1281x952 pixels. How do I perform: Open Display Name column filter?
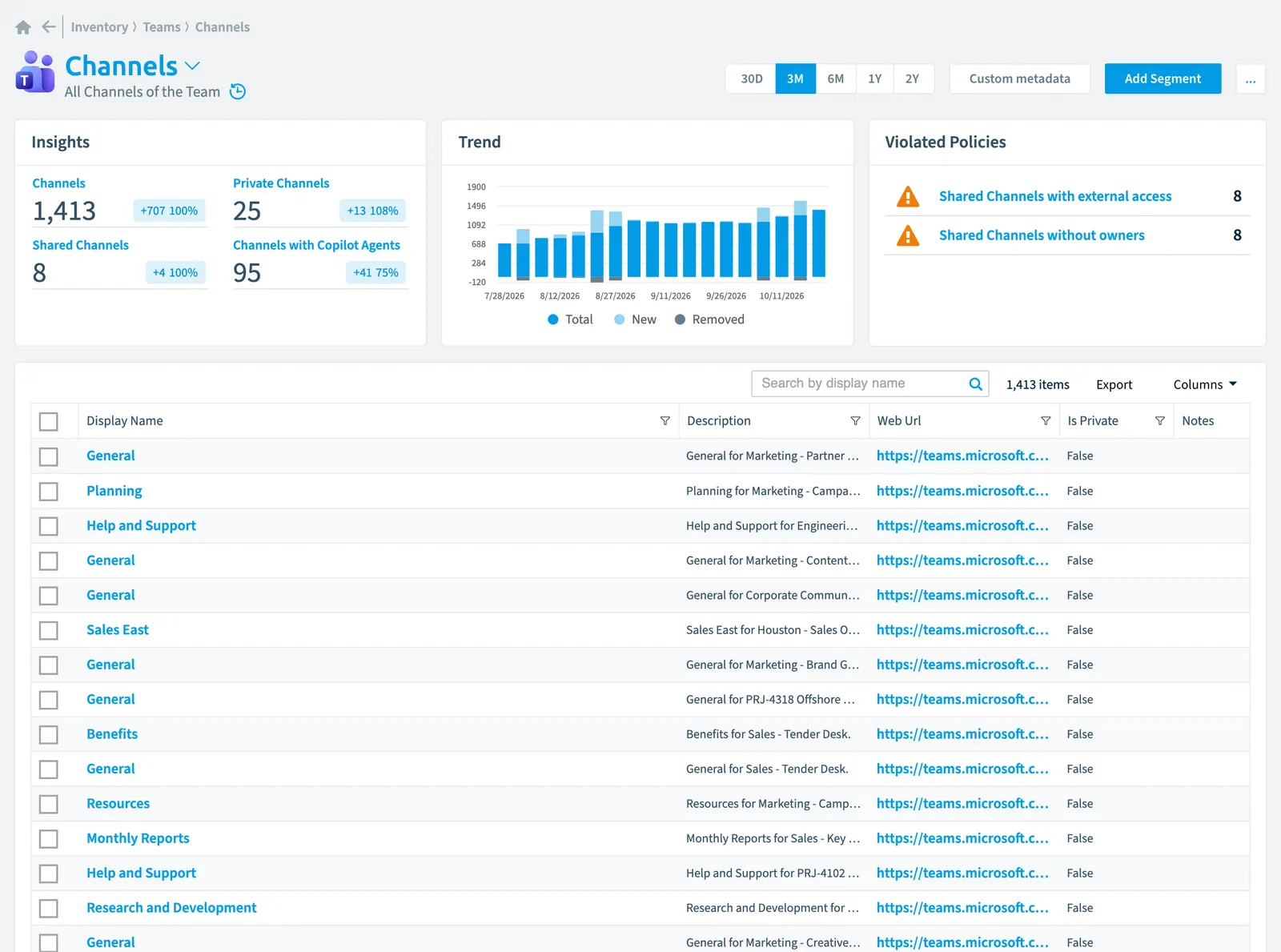coord(665,421)
